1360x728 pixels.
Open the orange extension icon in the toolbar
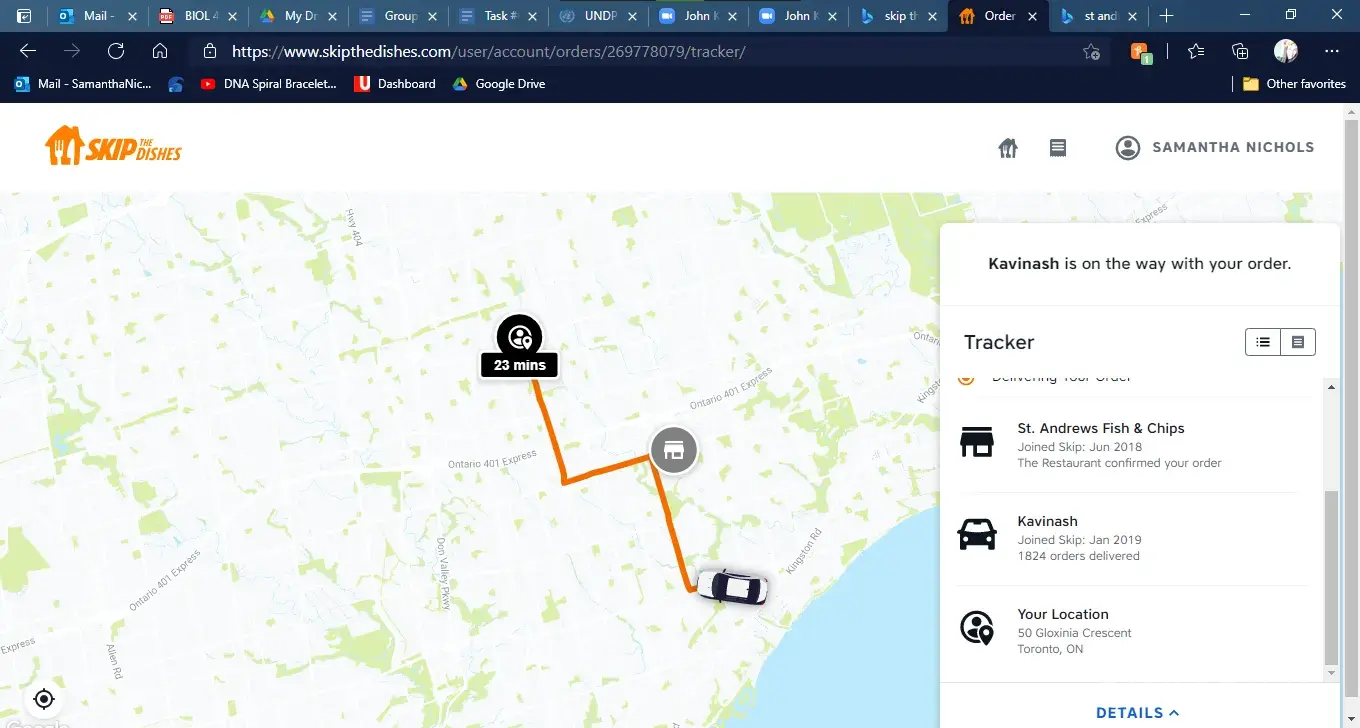tap(1141, 52)
